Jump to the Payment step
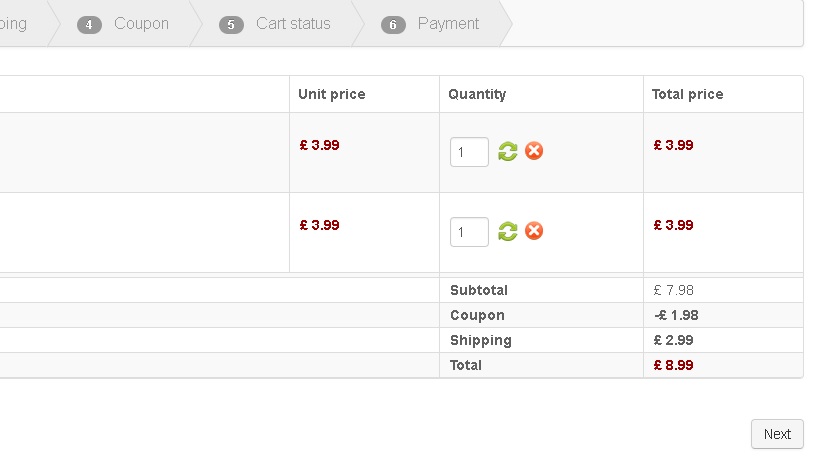Viewport: 813px width, 461px height. [x=448, y=23]
